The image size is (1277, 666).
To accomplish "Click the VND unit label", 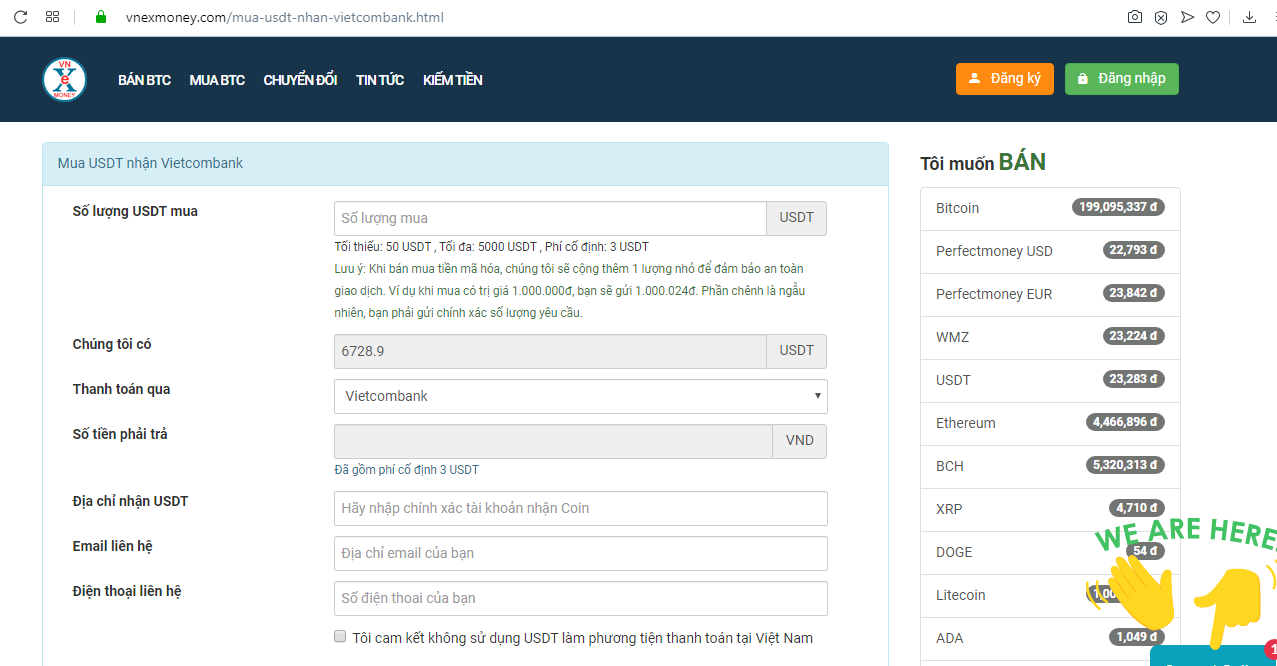I will (800, 441).
